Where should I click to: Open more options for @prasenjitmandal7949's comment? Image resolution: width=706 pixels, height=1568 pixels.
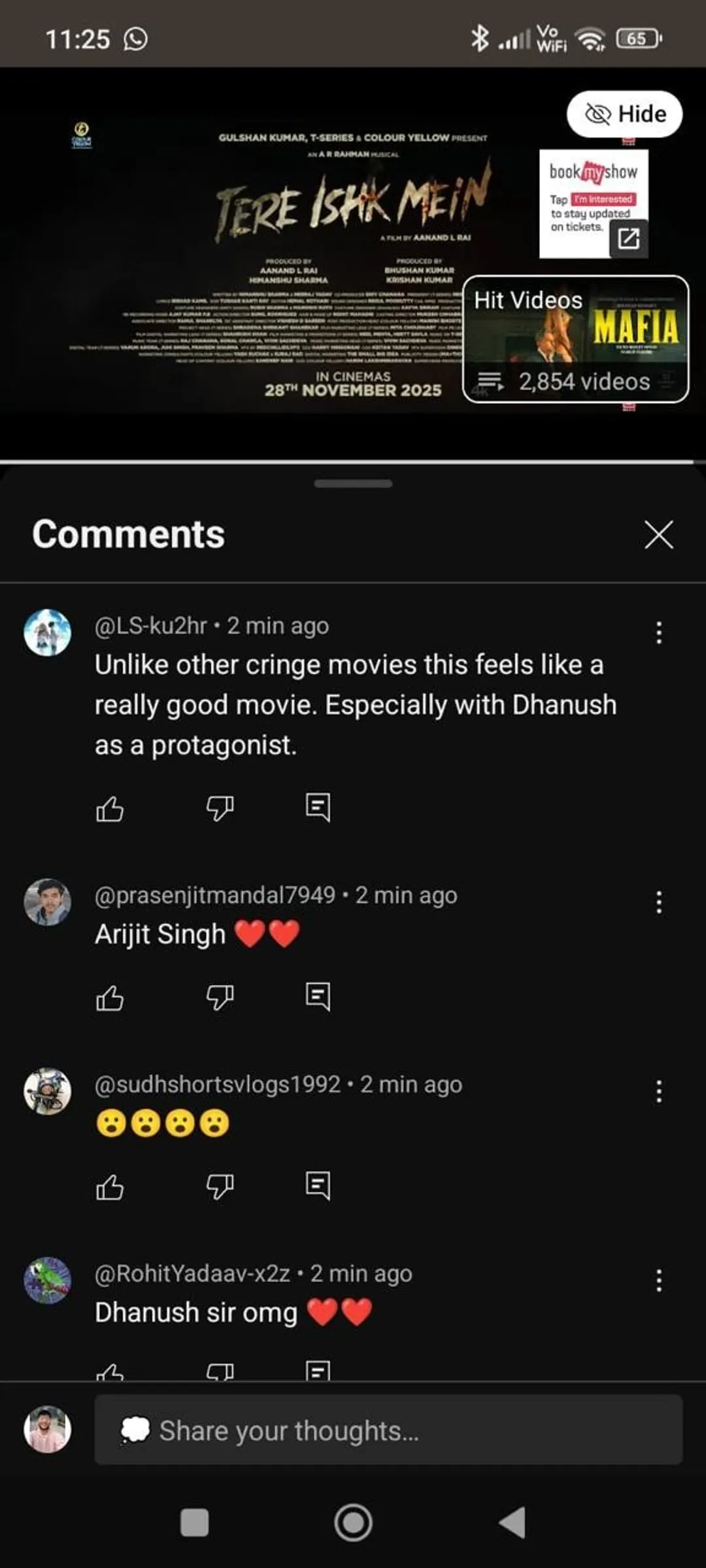click(659, 902)
